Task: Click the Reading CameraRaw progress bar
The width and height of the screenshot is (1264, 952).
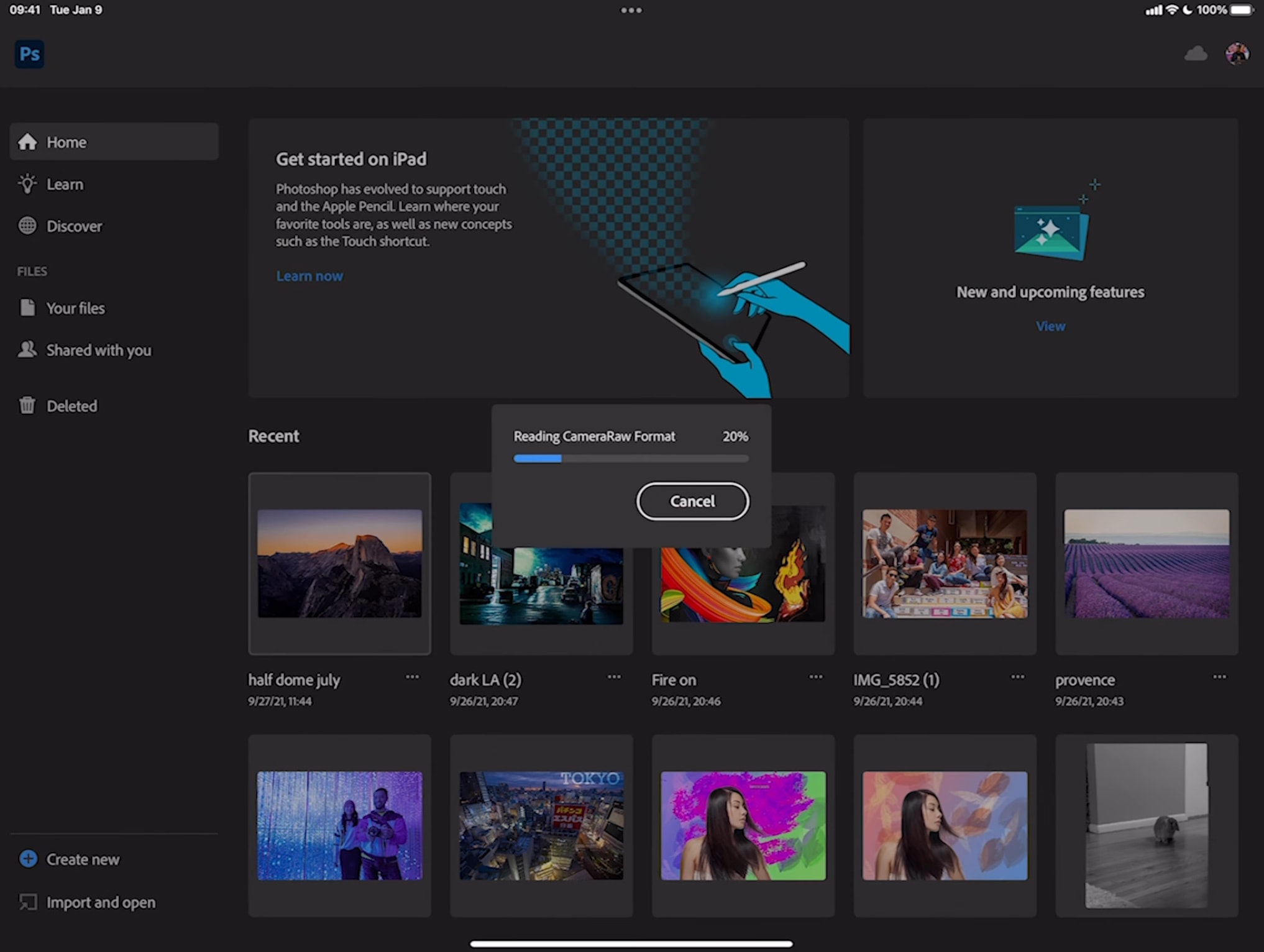Action: [630, 459]
